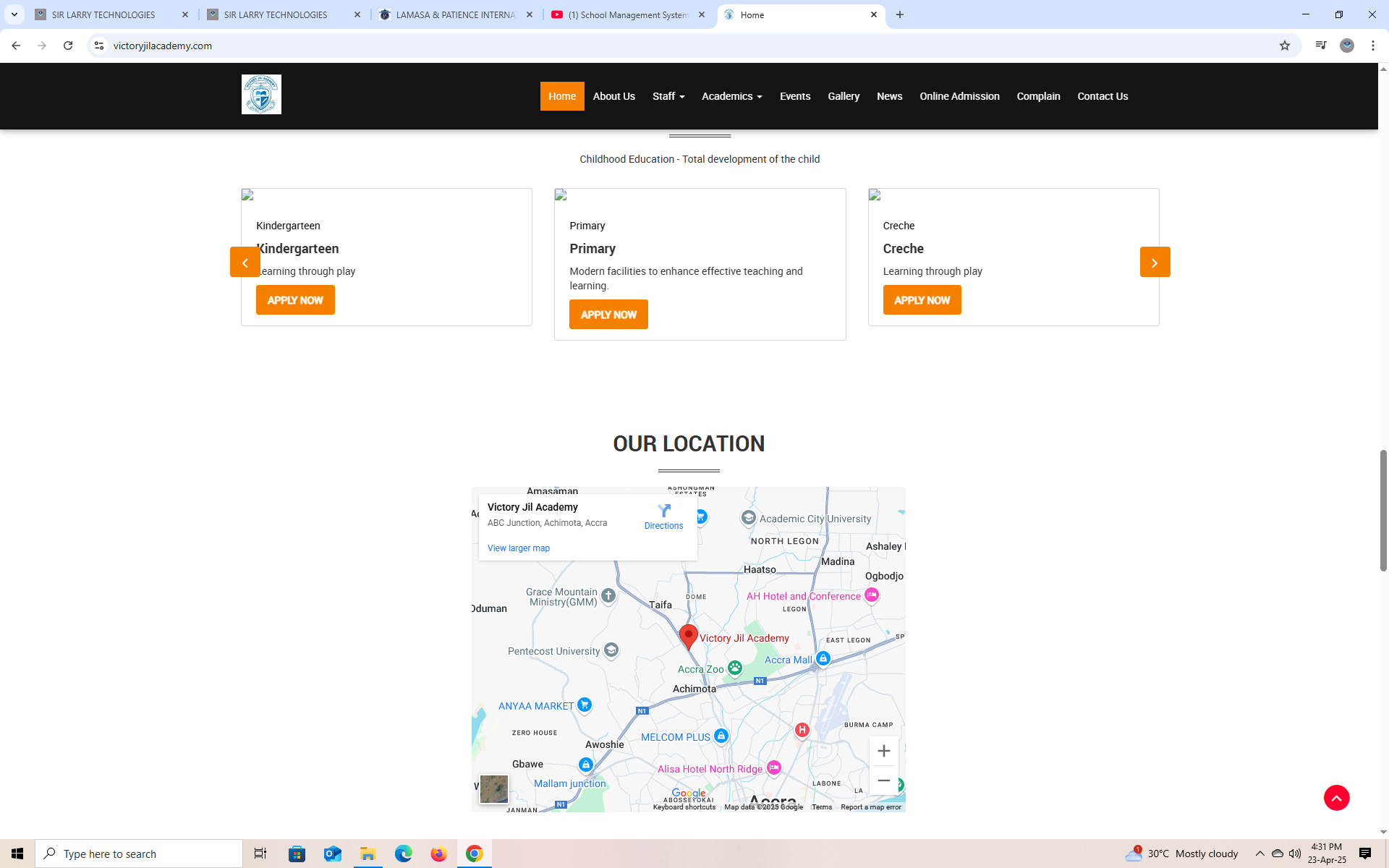Click the map Directions icon
This screenshot has width=1389, height=868.
(x=663, y=511)
